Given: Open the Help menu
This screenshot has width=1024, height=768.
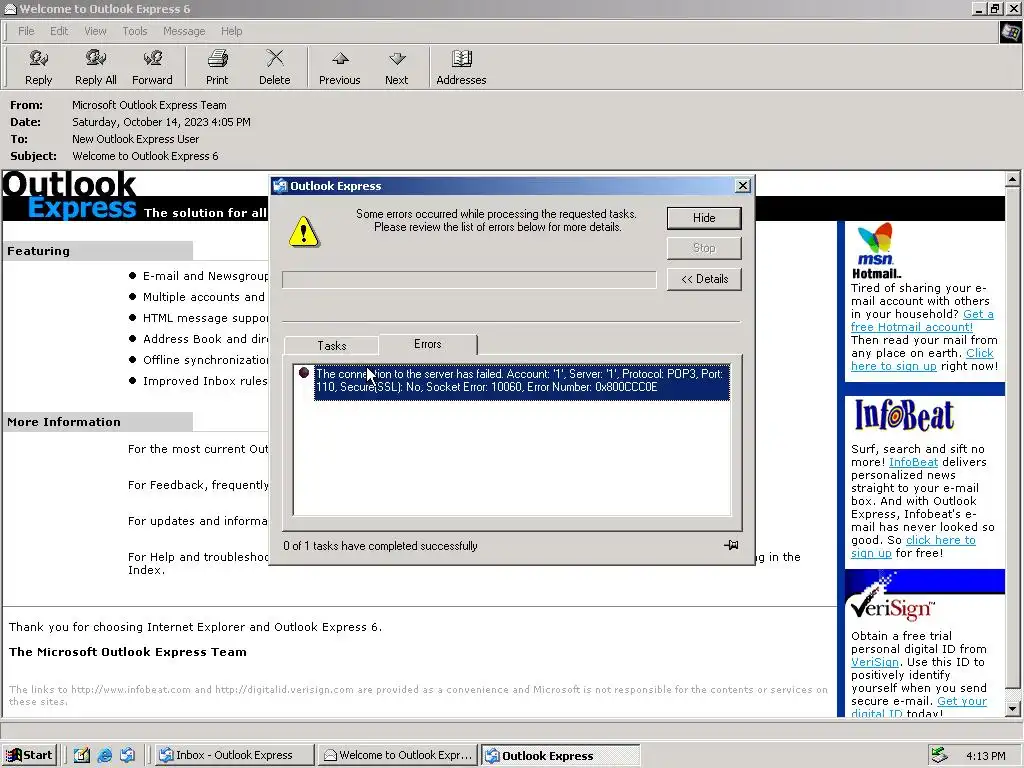Looking at the screenshot, I should pyautogui.click(x=231, y=31).
